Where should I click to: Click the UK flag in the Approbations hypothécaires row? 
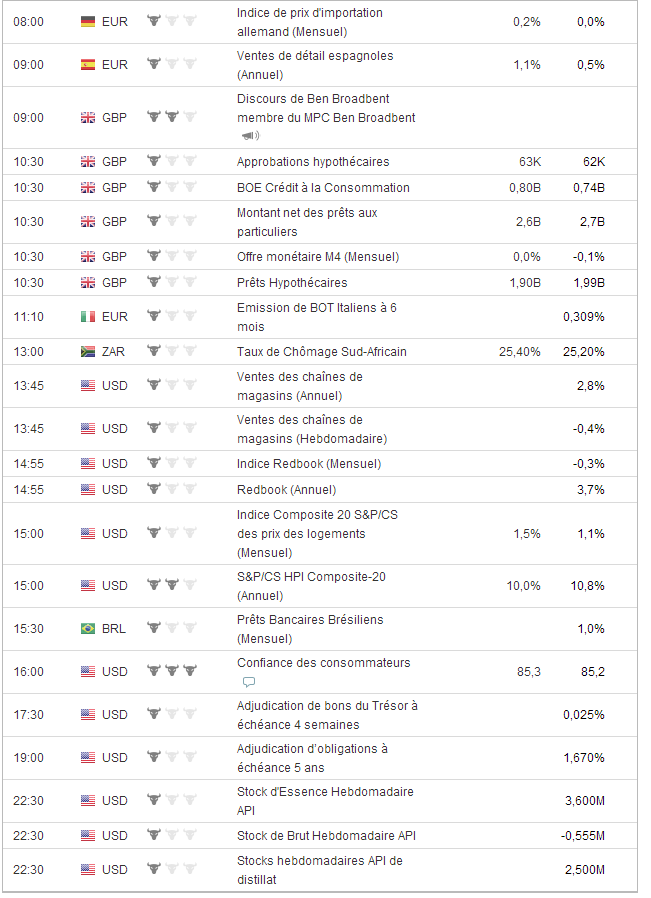(x=88, y=161)
